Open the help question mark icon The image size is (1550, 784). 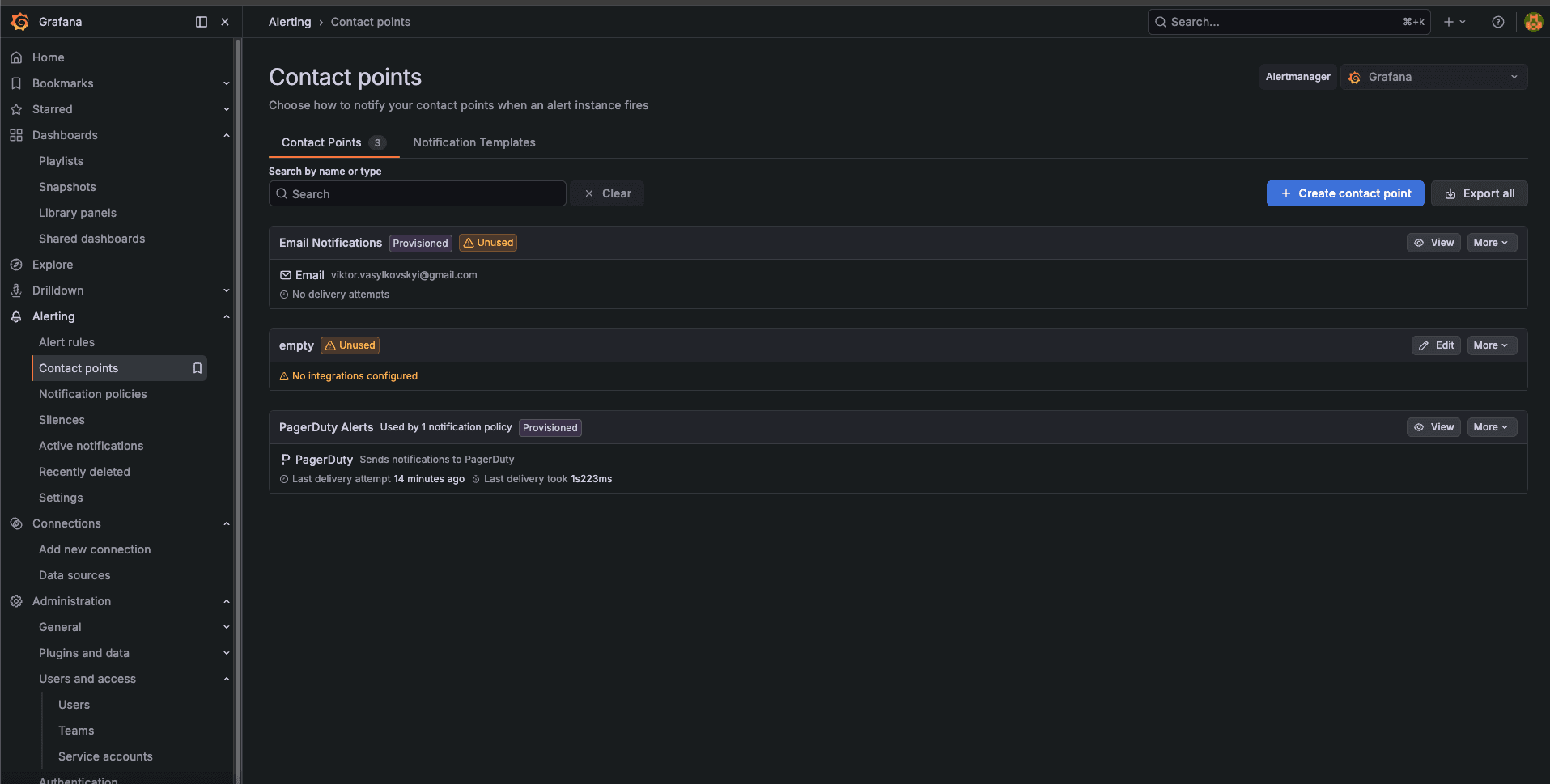(1498, 22)
